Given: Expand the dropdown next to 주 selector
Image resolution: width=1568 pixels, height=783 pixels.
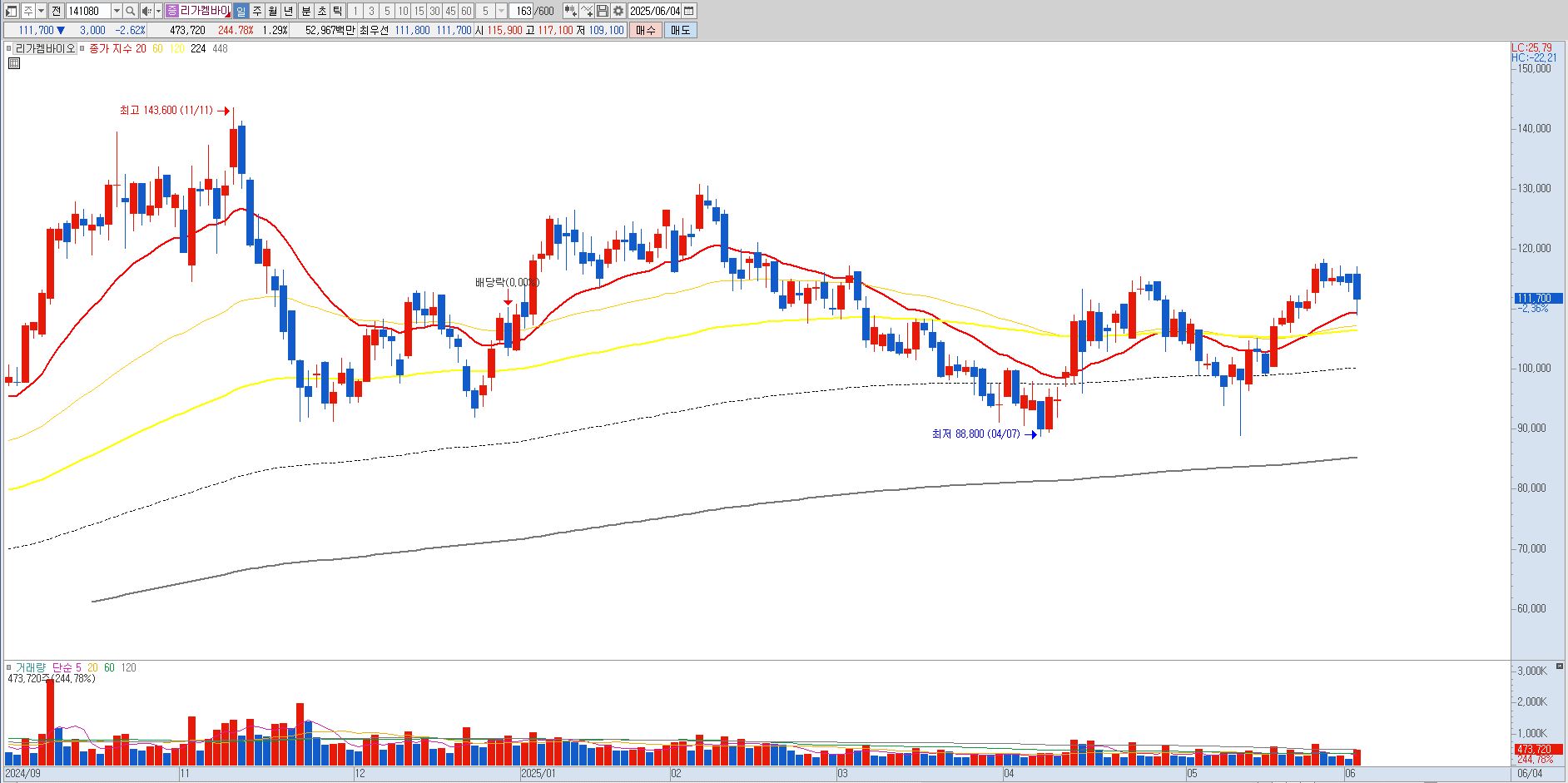Looking at the screenshot, I should coord(41,11).
